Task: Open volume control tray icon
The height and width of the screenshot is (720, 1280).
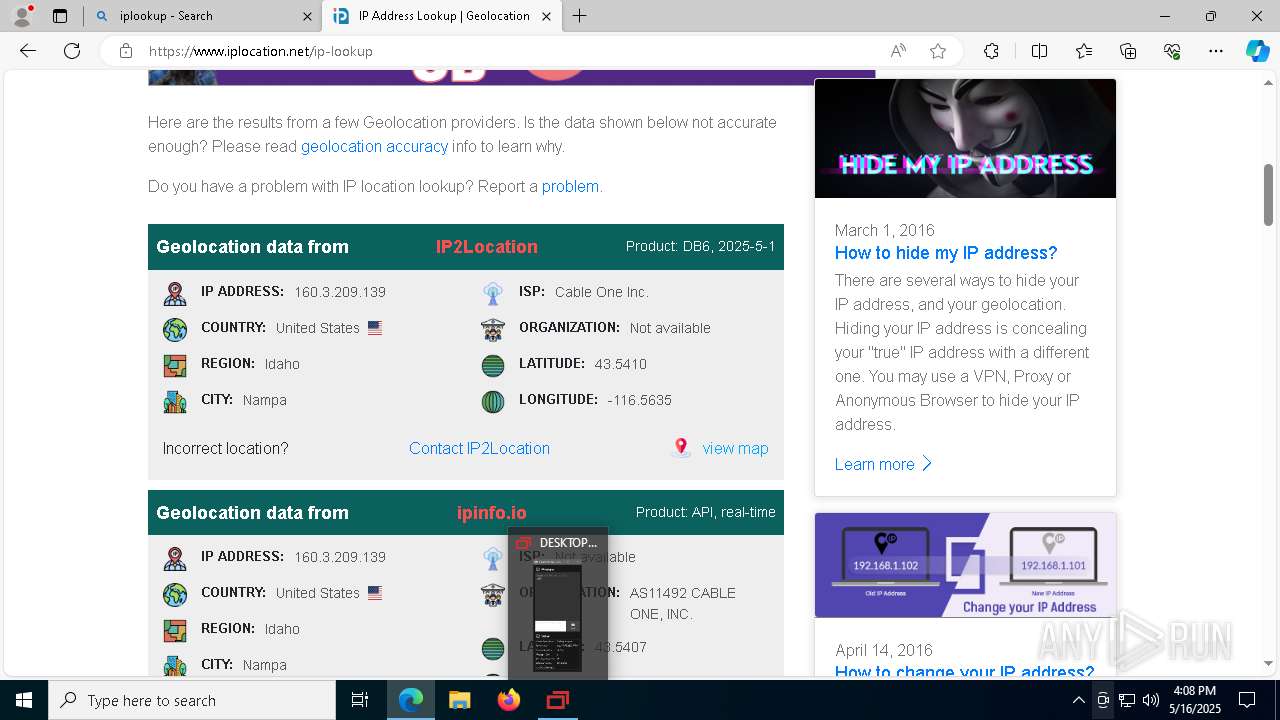Action: (x=1150, y=700)
